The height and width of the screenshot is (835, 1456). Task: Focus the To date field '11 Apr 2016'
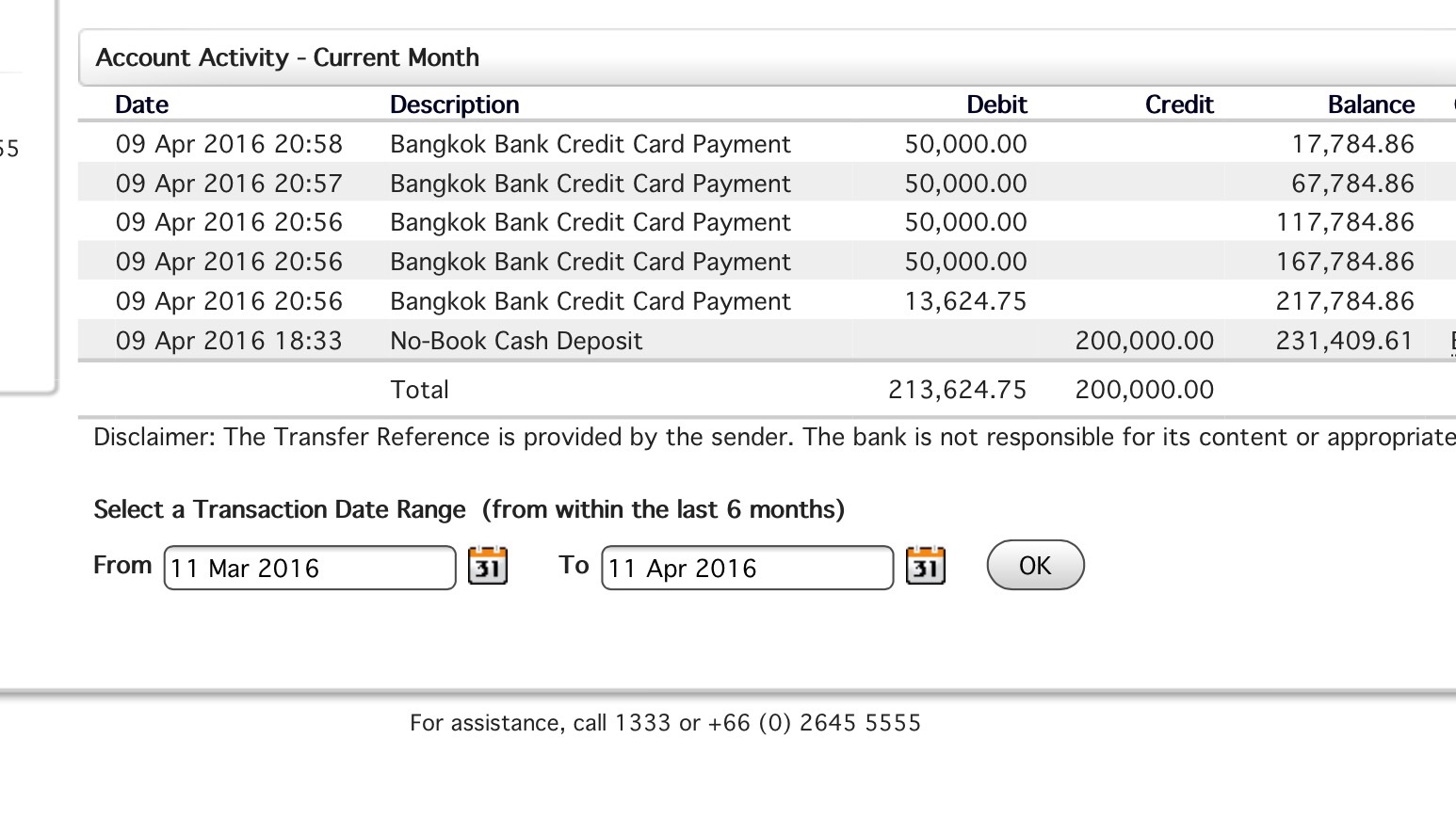coord(747,568)
